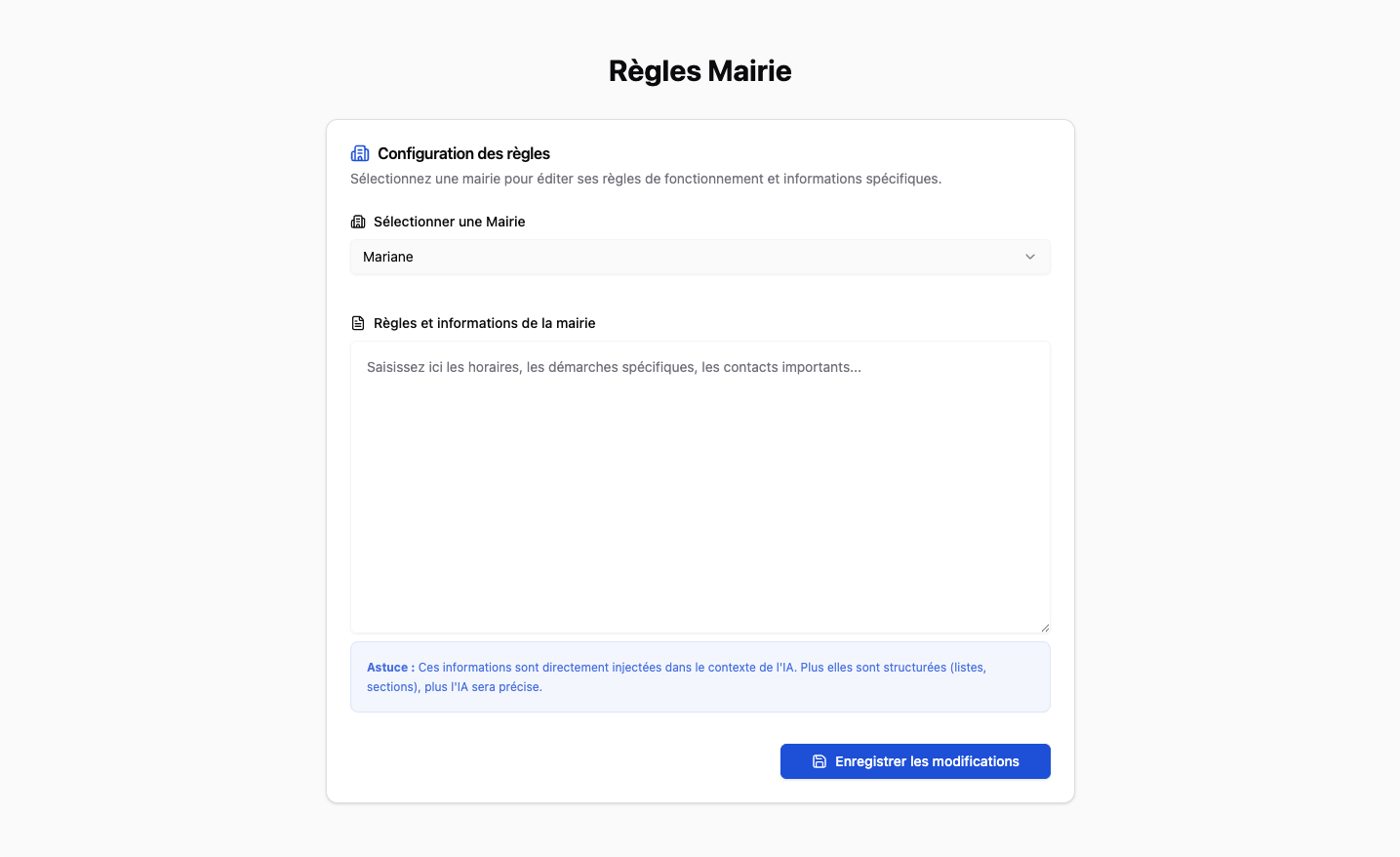The height and width of the screenshot is (857, 1400).
Task: Click inside the rules text area
Action: click(x=700, y=486)
